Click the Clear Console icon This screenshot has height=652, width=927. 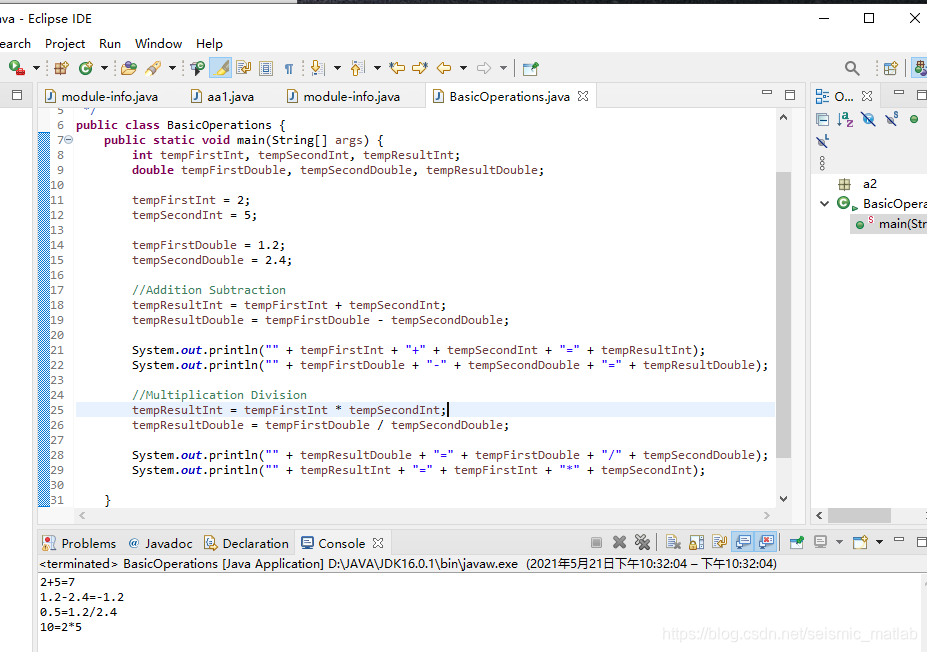[x=673, y=542]
